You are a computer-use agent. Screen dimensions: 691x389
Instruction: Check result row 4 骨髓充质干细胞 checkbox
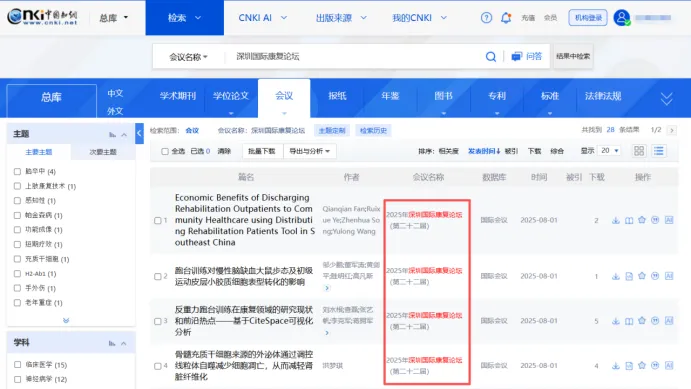(157, 366)
